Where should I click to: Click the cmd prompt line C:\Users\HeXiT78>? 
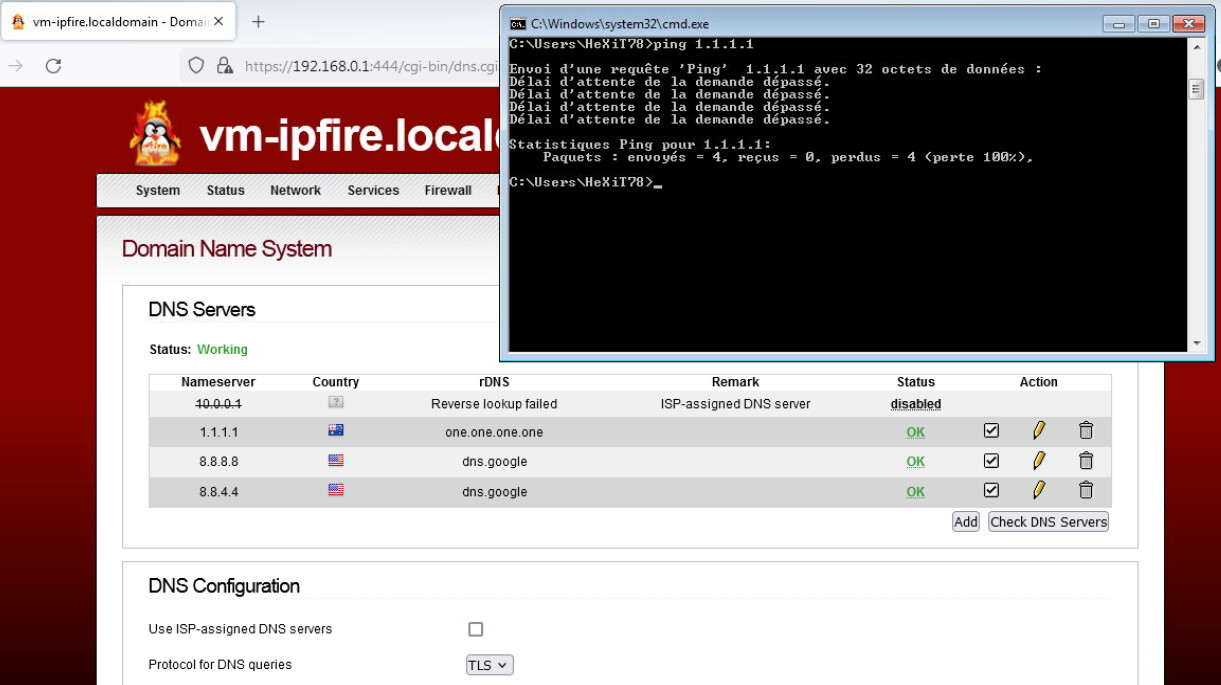(585, 182)
